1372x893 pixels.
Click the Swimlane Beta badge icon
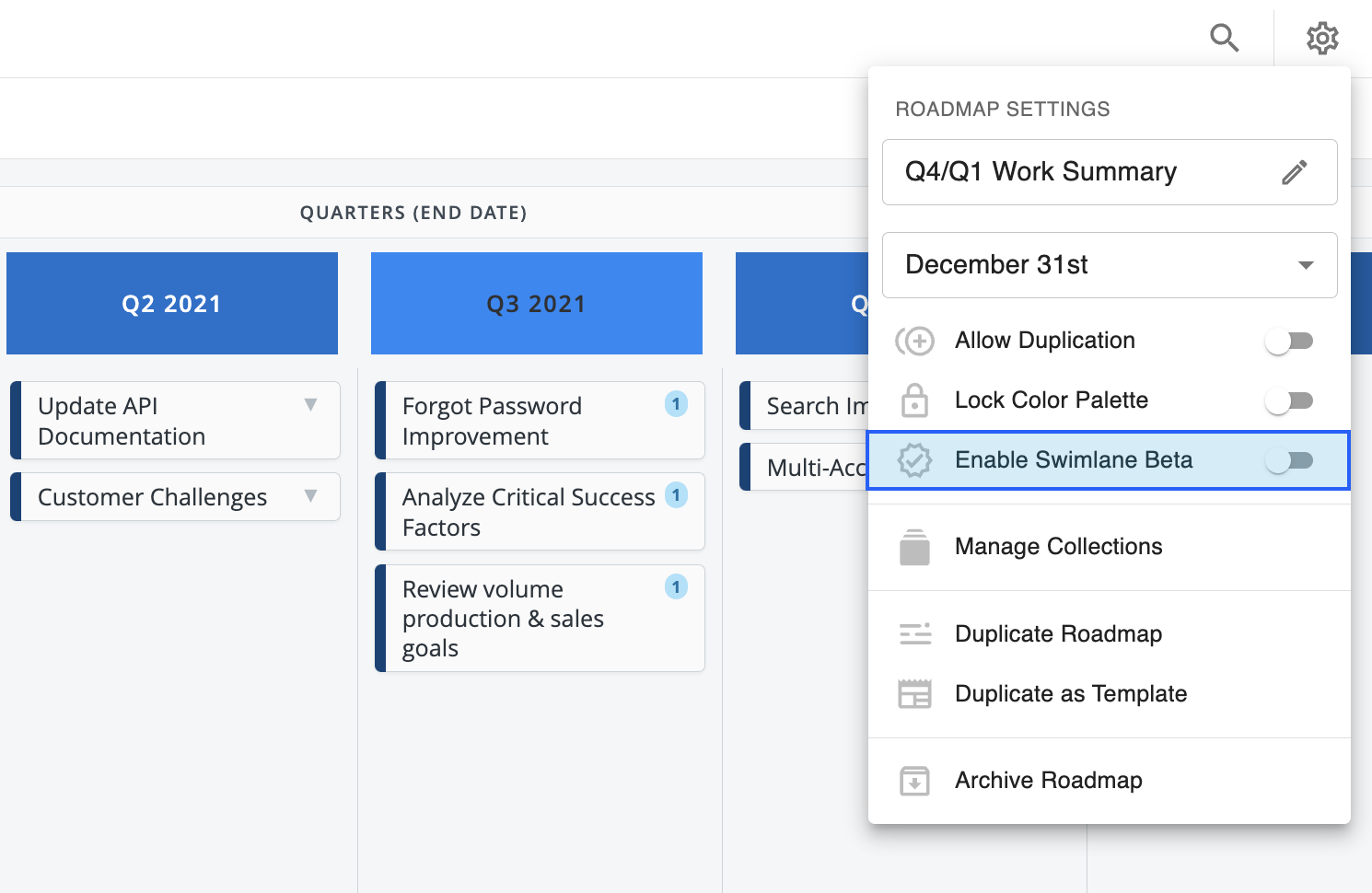coord(914,460)
